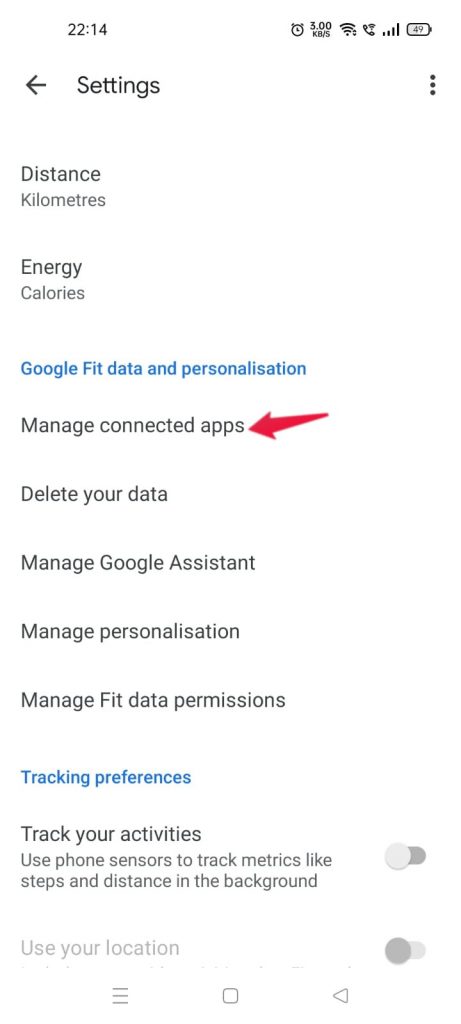Change the Distance unit setting
The width and height of the screenshot is (461, 1024).
pos(230,186)
